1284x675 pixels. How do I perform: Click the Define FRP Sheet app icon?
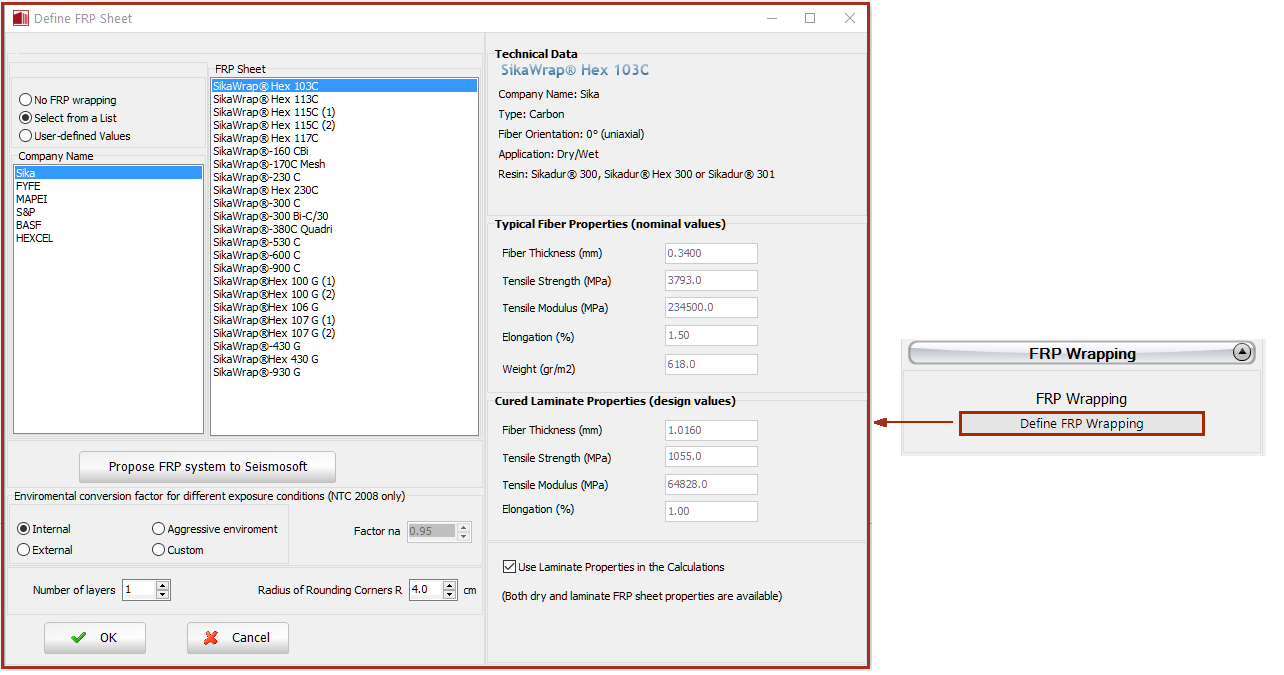(20, 18)
